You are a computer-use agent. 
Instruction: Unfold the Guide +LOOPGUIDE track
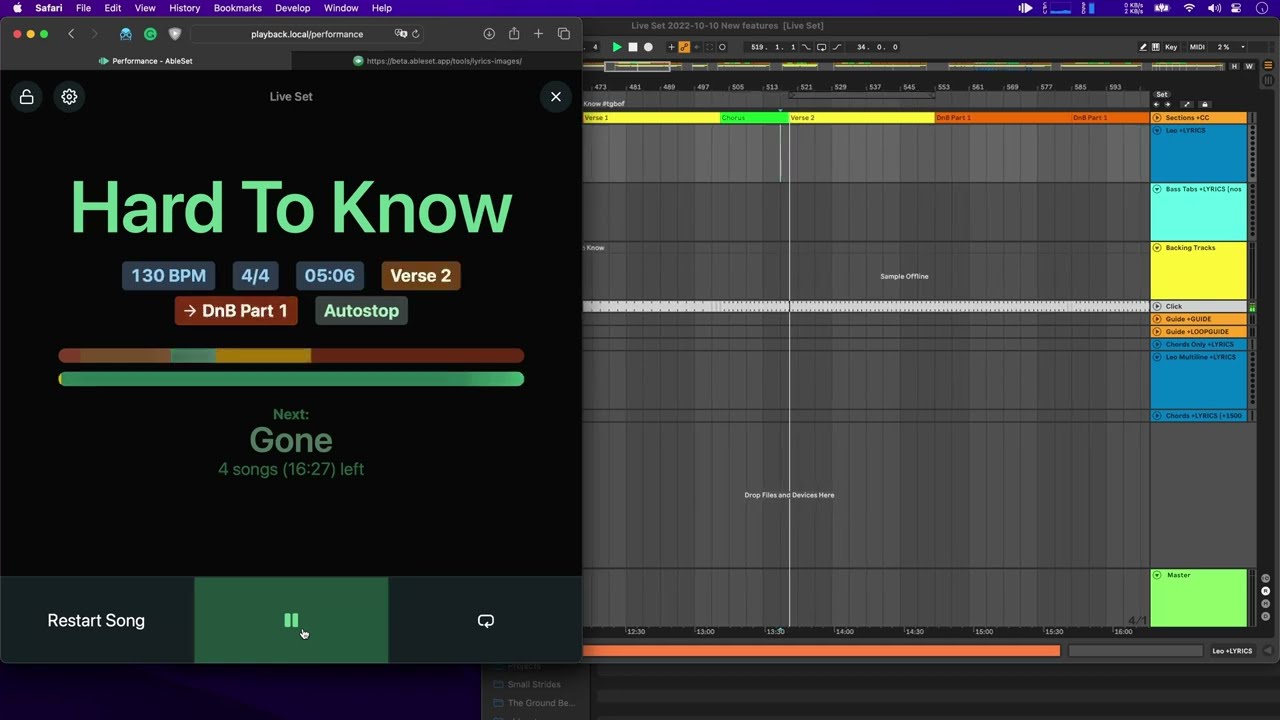point(1157,332)
